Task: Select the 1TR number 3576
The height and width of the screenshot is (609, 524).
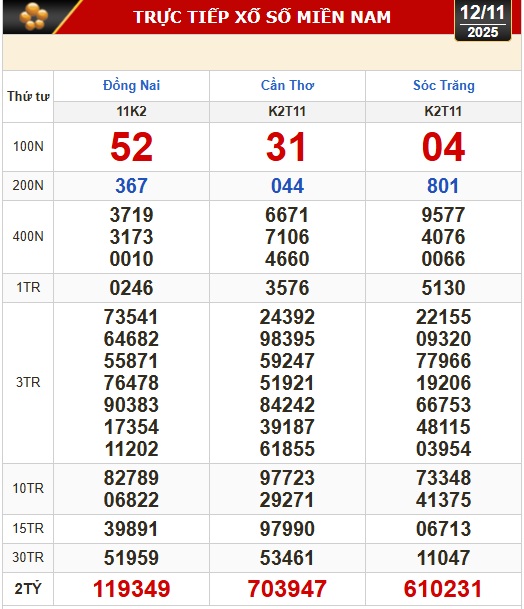Action: tap(287, 288)
